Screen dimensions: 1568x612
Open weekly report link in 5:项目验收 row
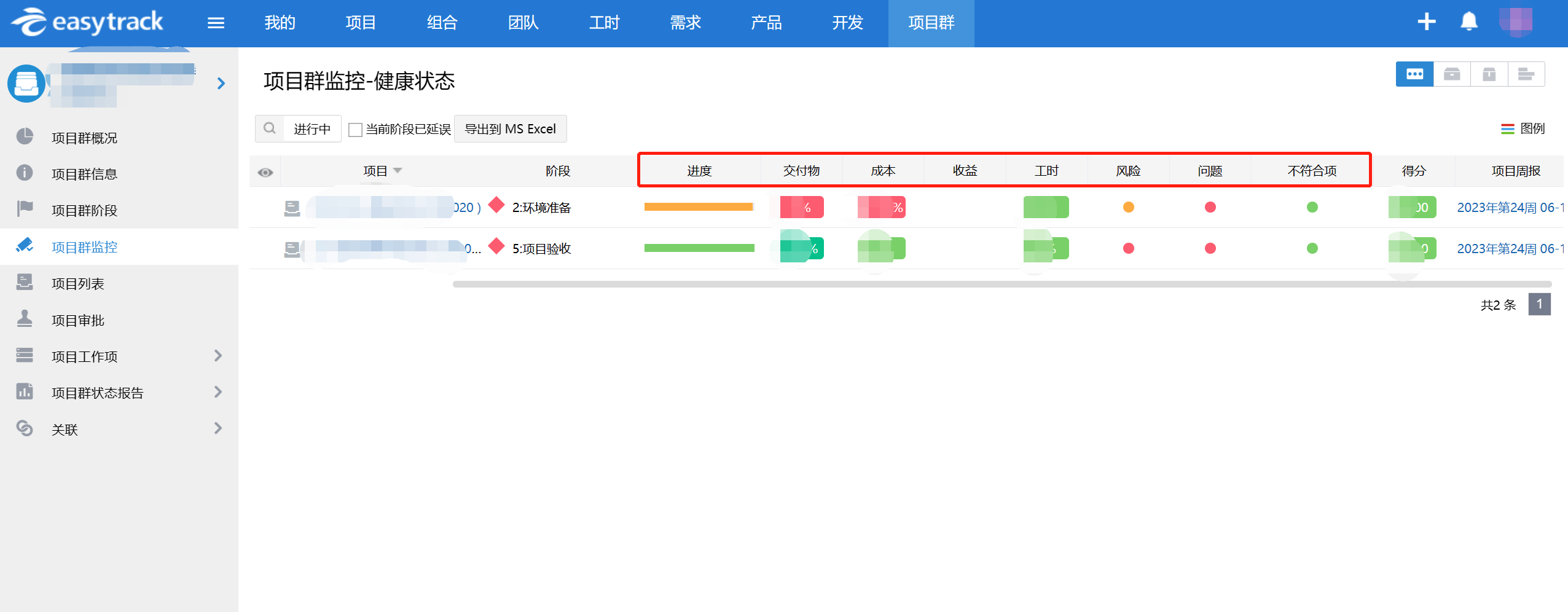point(1510,249)
